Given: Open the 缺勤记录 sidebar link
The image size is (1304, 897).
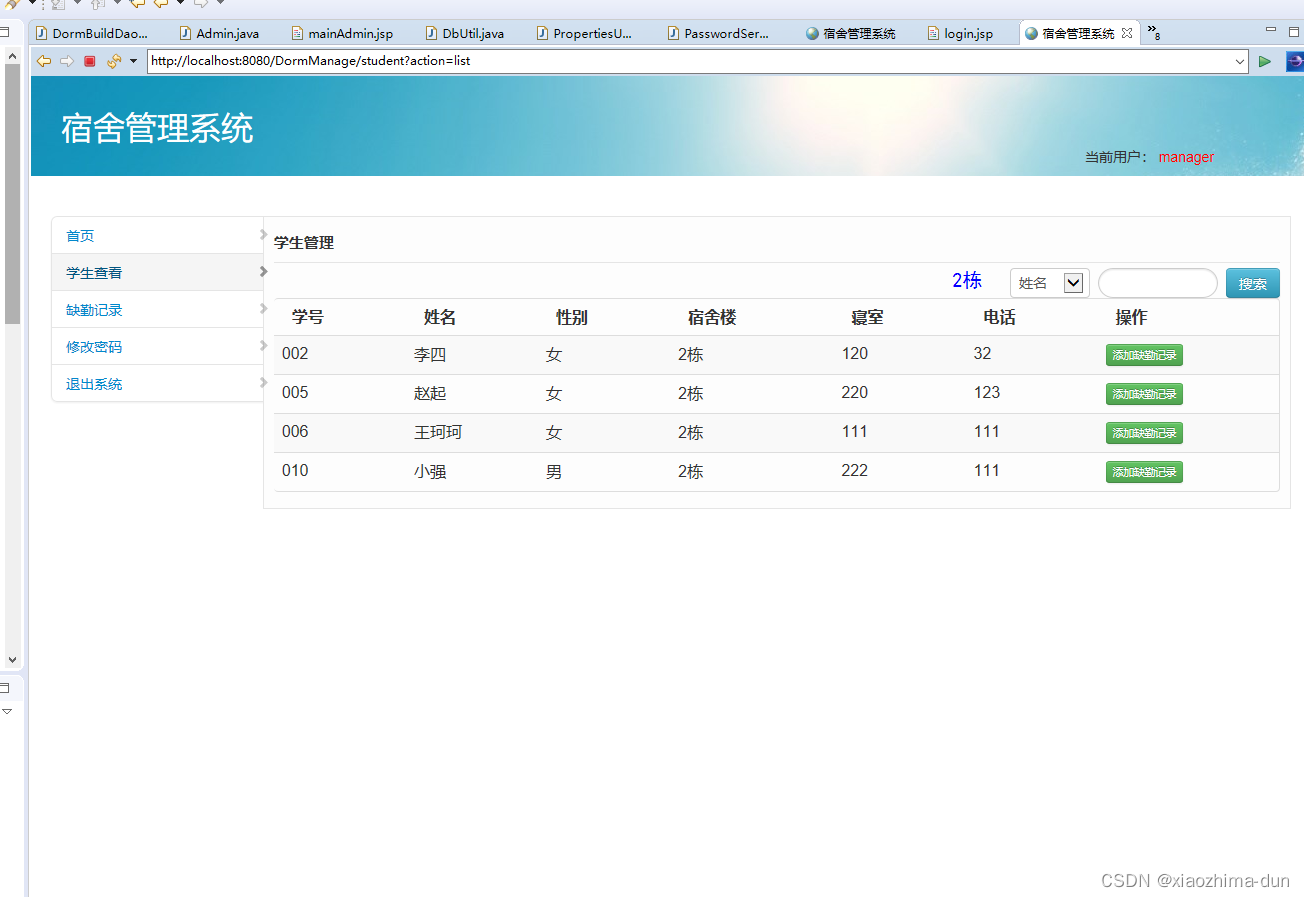Looking at the screenshot, I should 94,310.
